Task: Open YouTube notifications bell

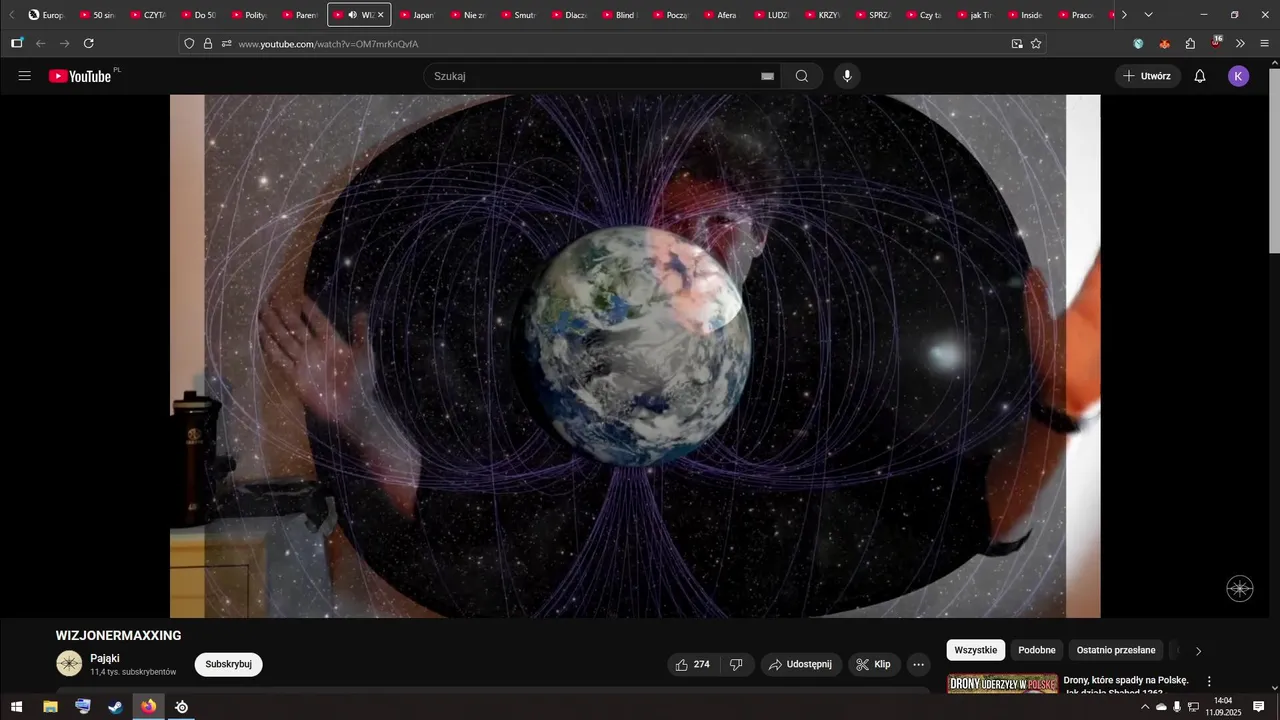Action: pos(1200,76)
